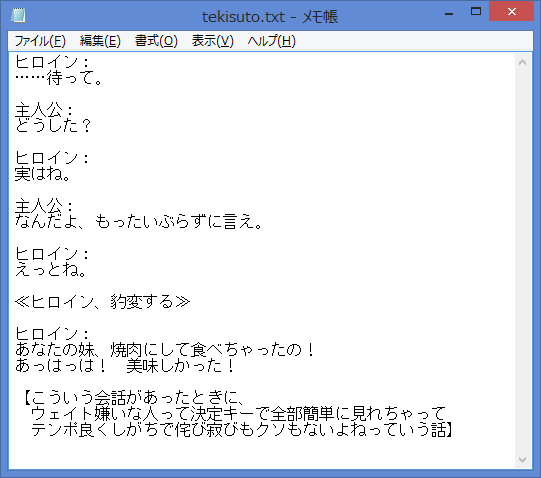Open the 編集(E) menu

[100, 41]
